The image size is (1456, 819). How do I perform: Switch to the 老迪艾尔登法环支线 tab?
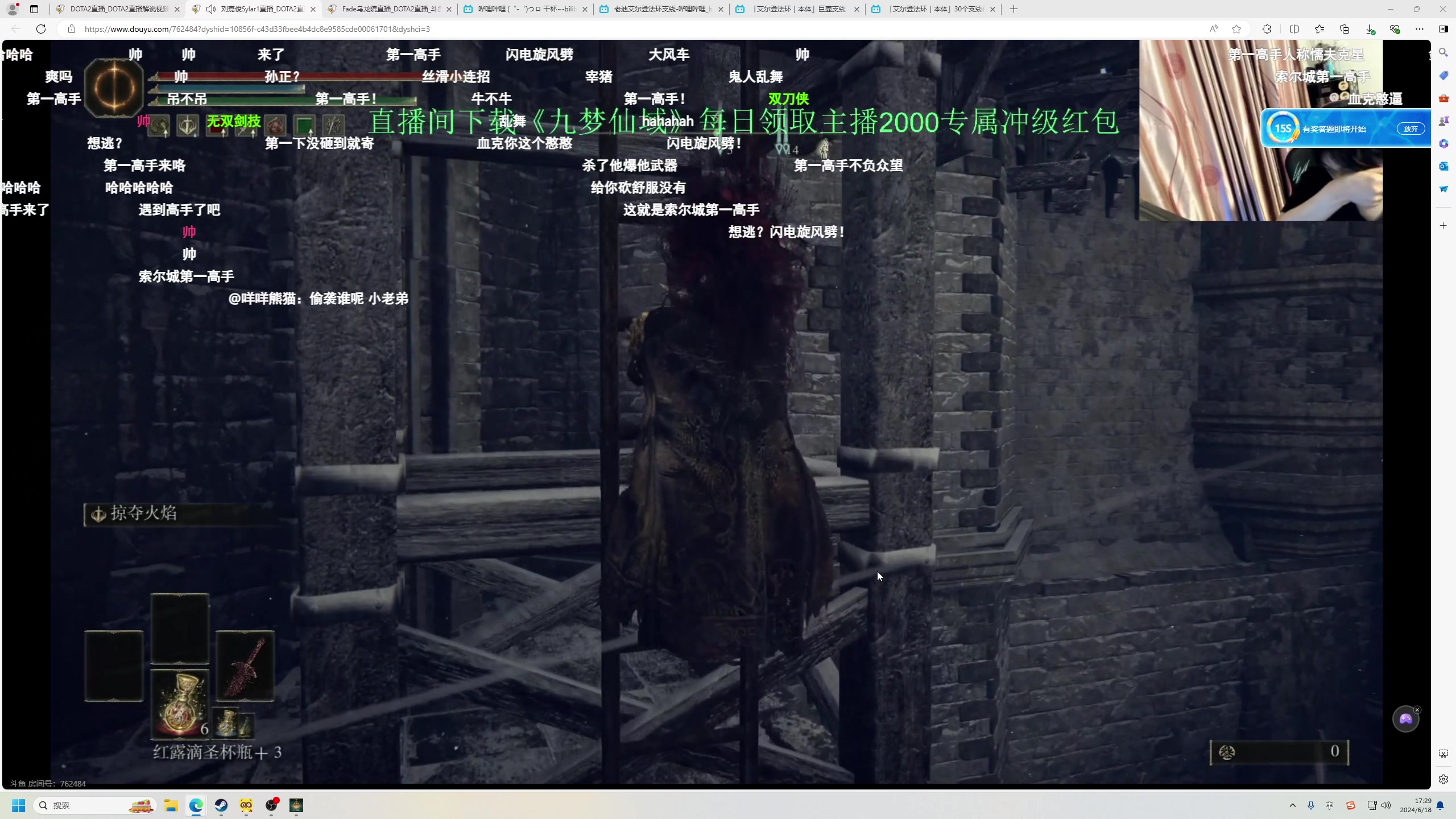(662, 9)
